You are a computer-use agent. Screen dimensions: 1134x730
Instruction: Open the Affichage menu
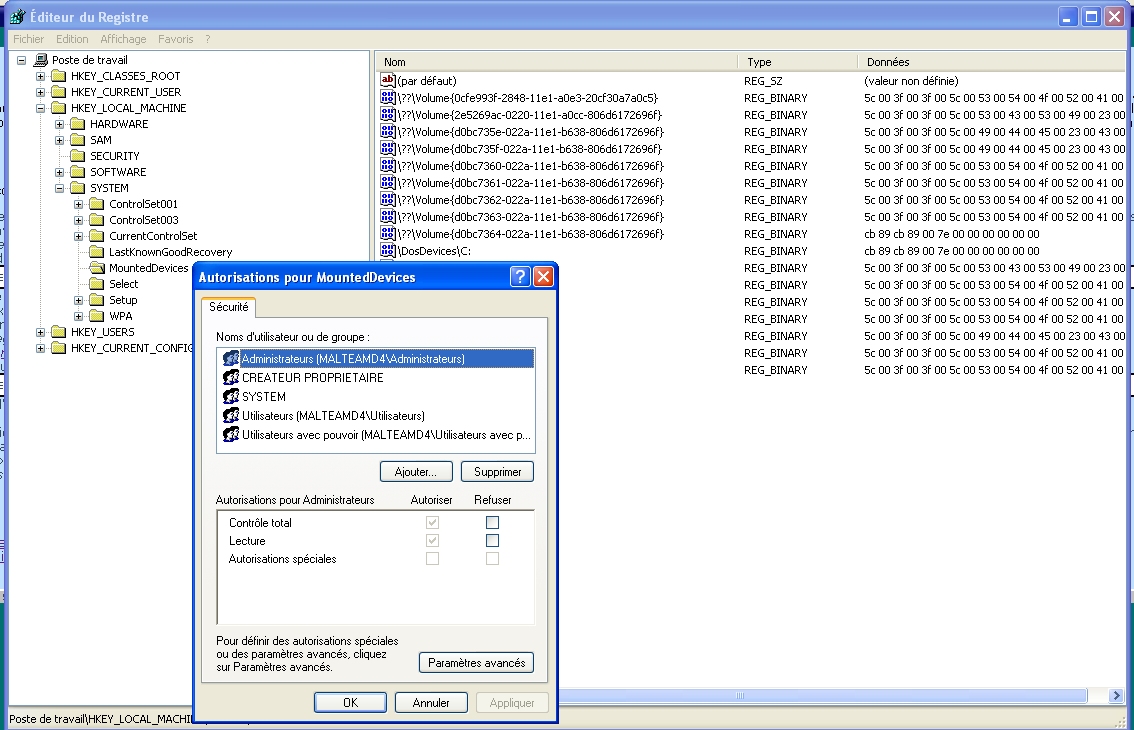[123, 39]
